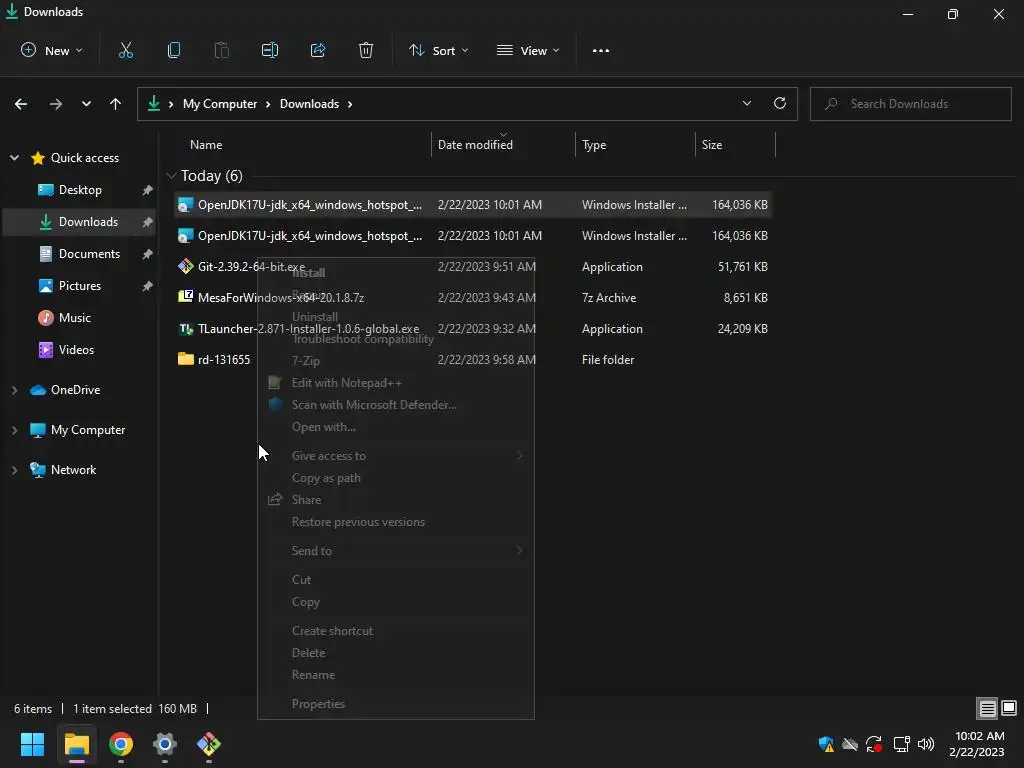Switch to large thumbnails view icon

tap(1009, 708)
